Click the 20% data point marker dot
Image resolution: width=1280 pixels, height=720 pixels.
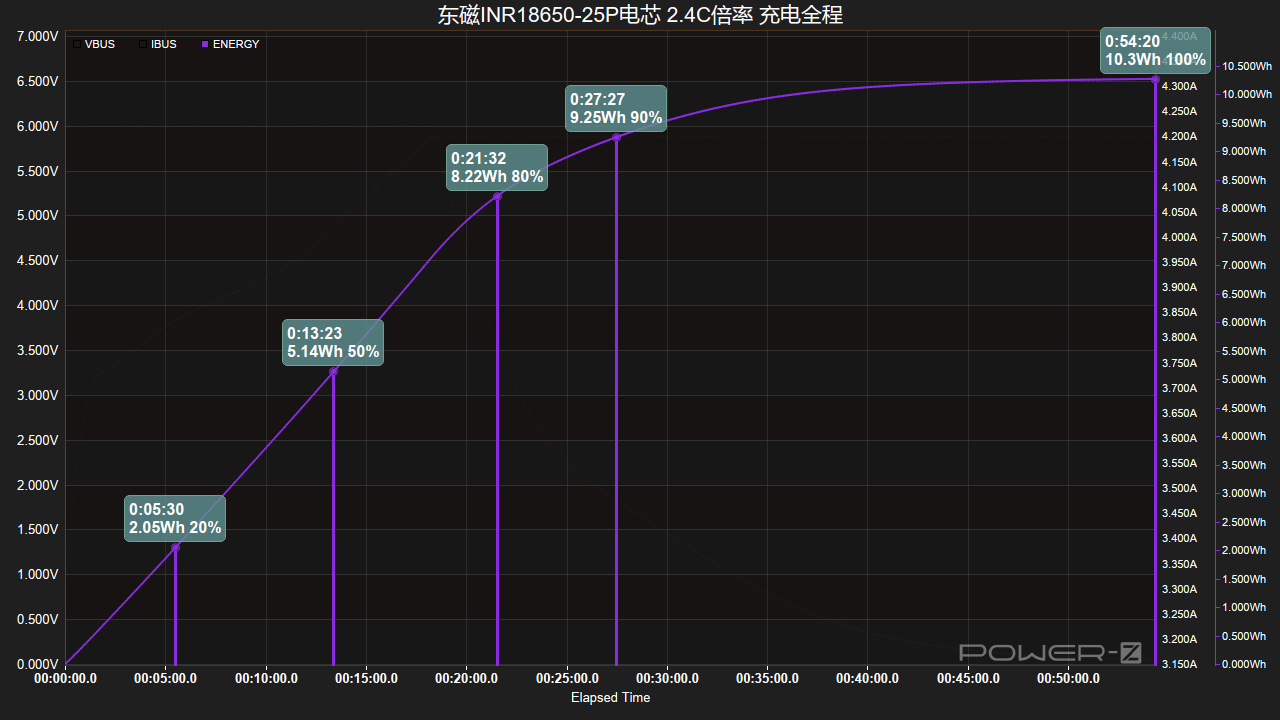tap(176, 547)
